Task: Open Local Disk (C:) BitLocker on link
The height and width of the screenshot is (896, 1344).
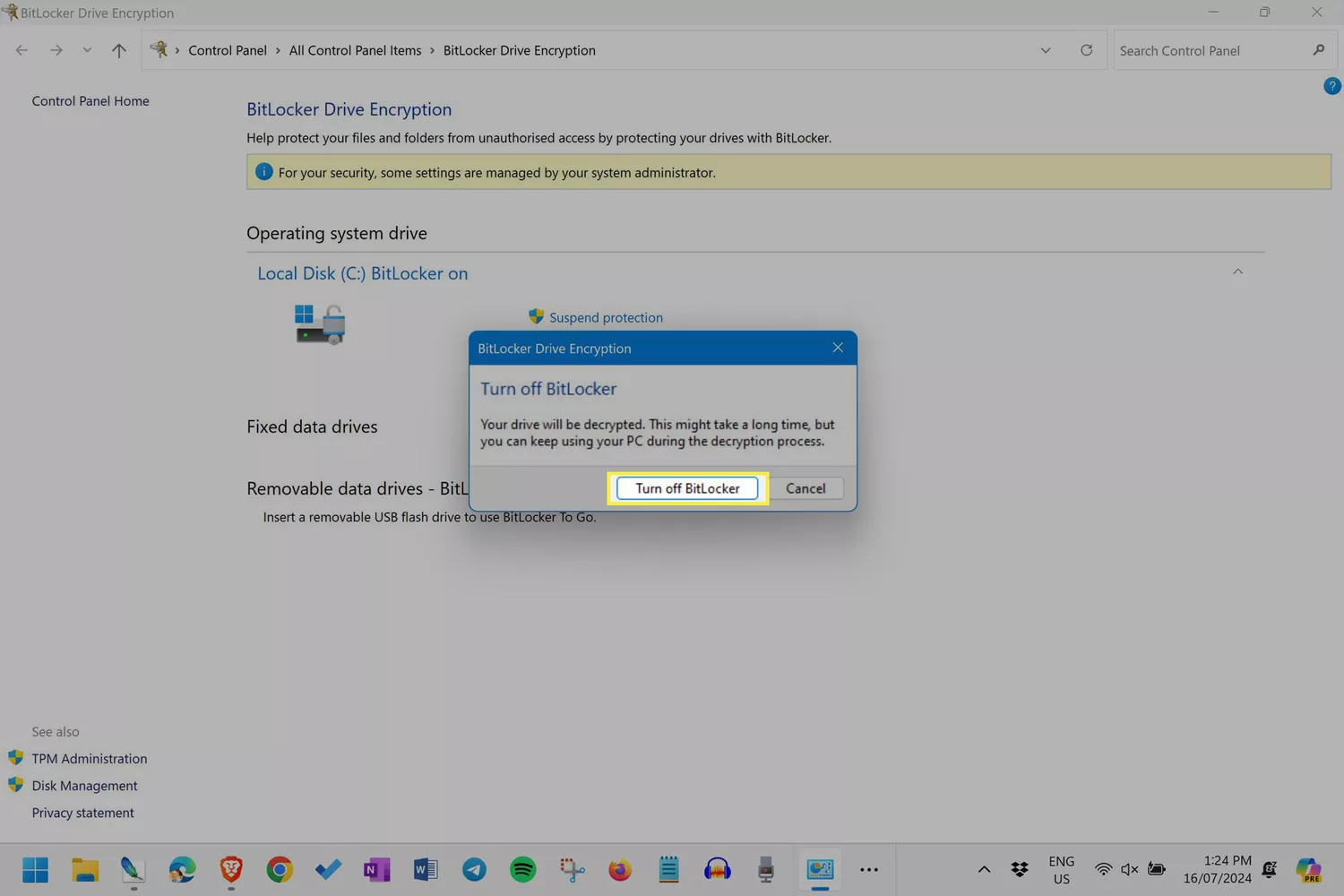Action: point(362,273)
